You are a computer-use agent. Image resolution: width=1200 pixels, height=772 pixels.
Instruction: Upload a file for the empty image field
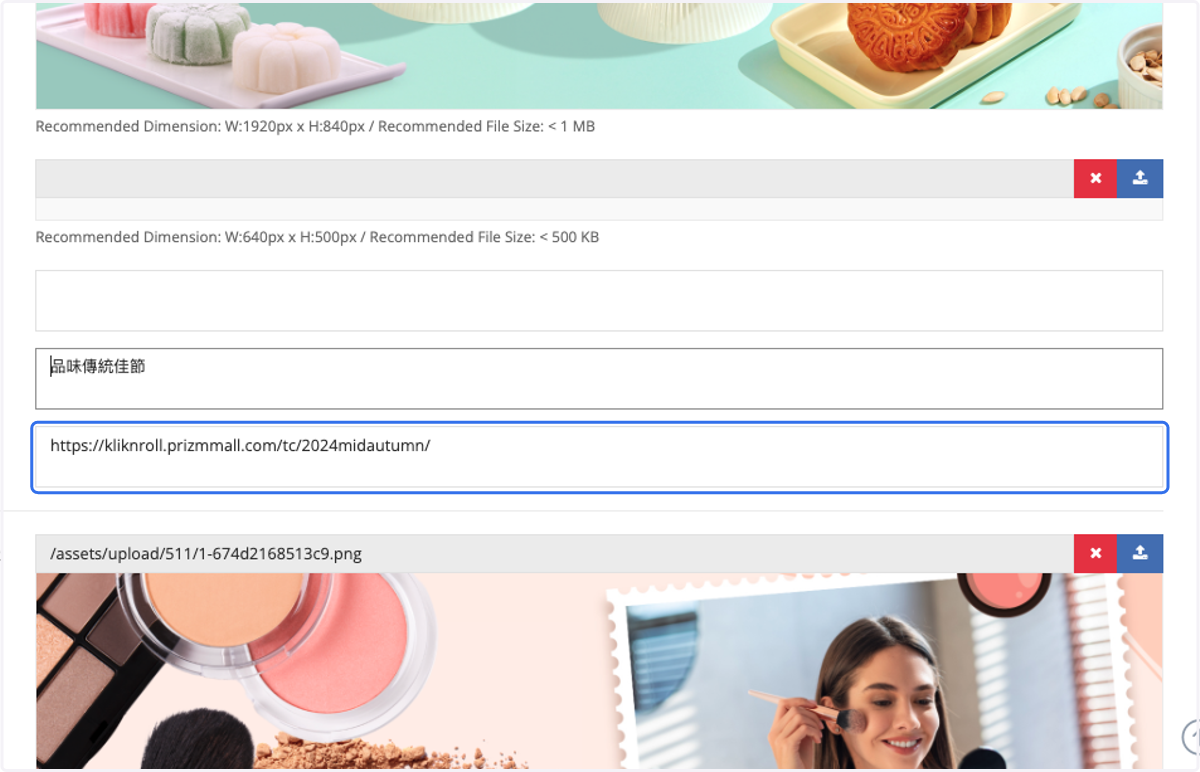tap(1140, 179)
